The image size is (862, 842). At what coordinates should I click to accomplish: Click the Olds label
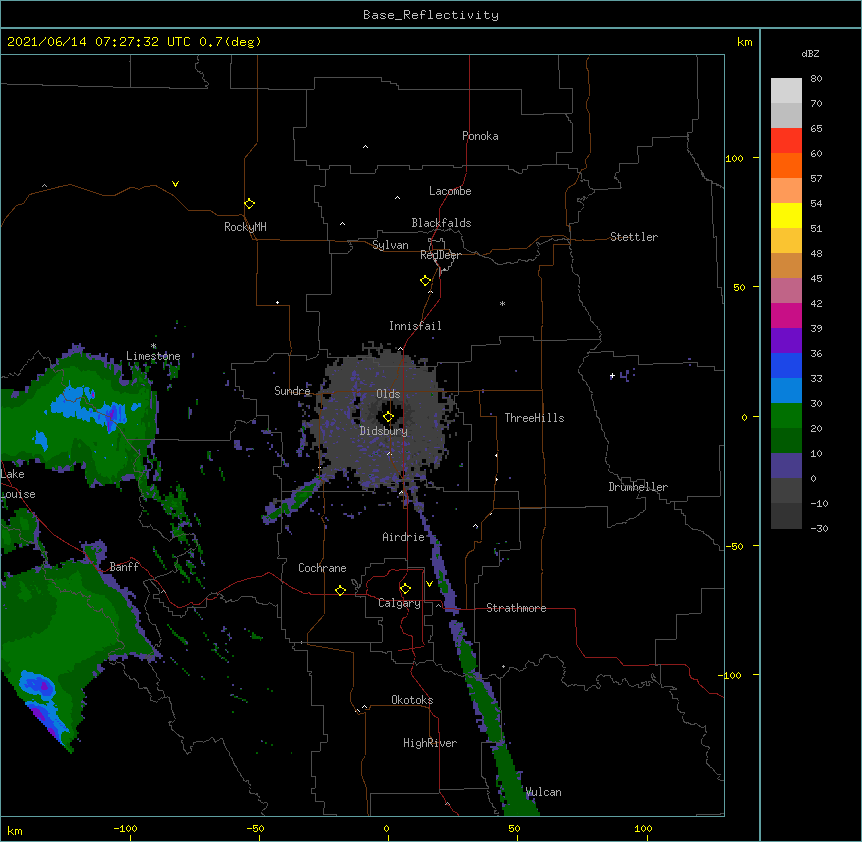click(388, 394)
